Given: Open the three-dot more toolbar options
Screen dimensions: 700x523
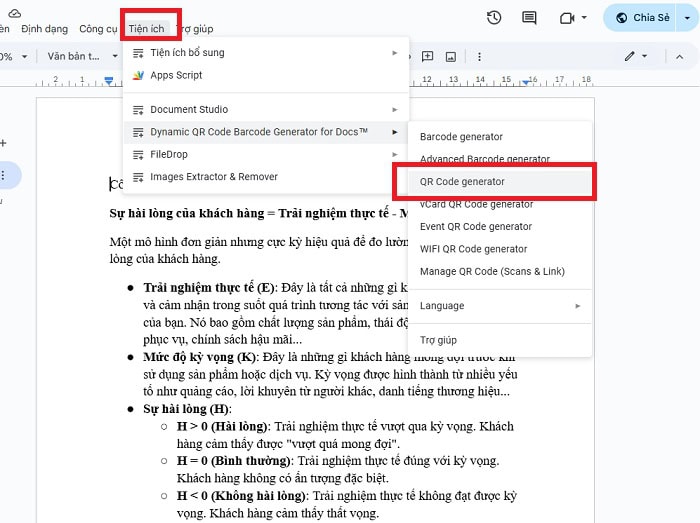Looking at the screenshot, I should pos(479,57).
